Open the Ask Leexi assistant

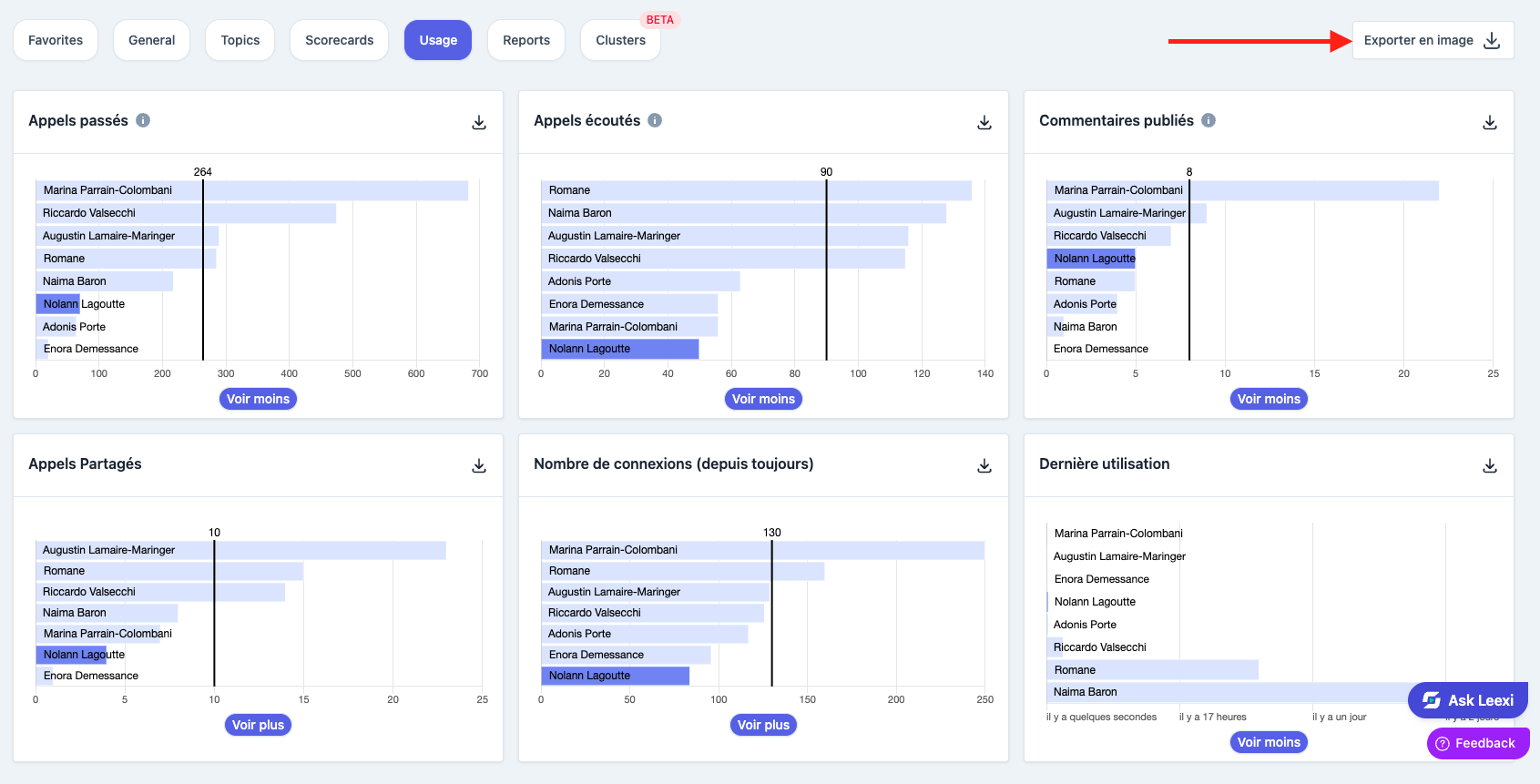(1468, 700)
